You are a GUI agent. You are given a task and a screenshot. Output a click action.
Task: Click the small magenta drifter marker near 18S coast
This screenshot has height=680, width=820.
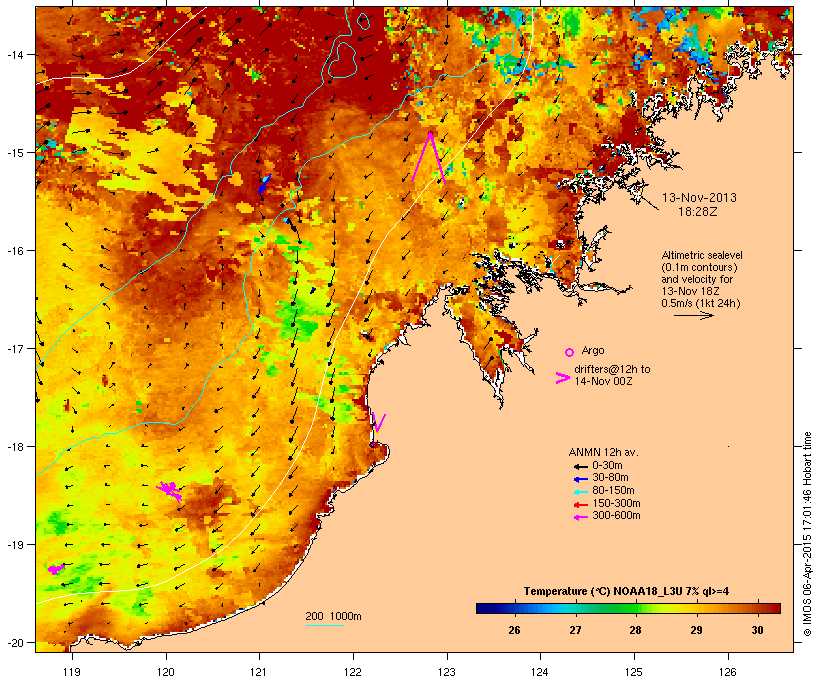[379, 423]
